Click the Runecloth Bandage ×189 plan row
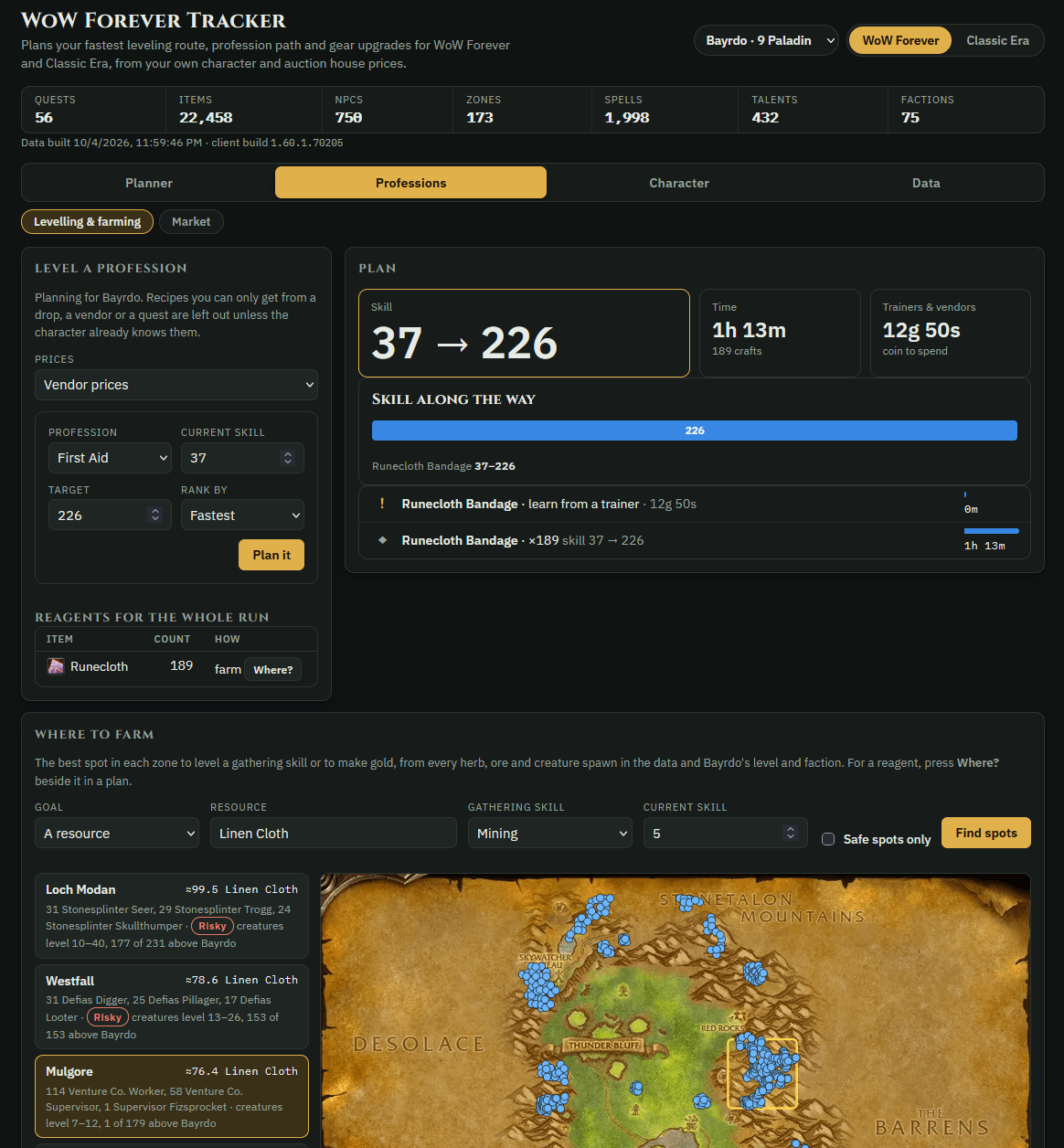 pos(695,540)
